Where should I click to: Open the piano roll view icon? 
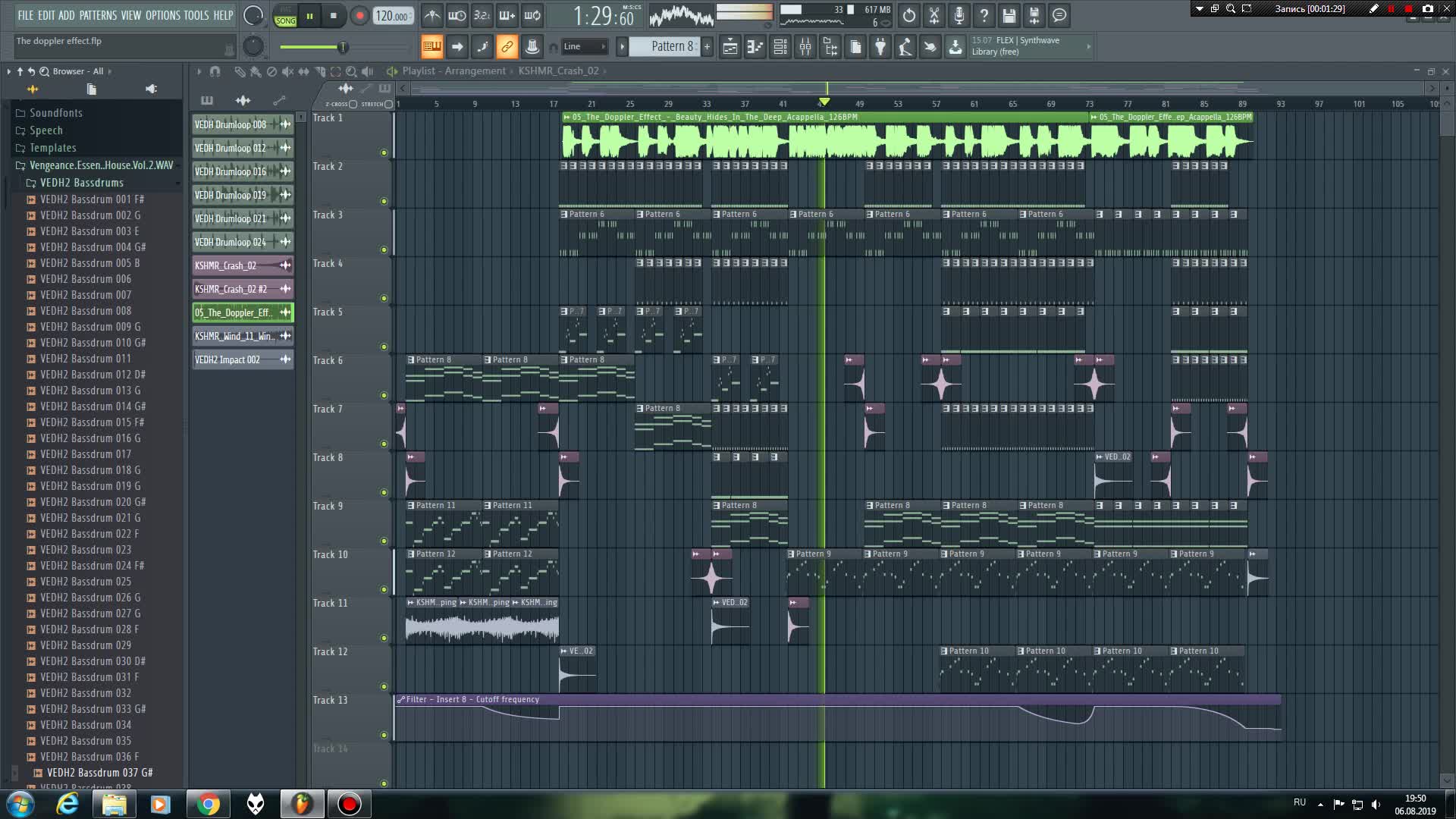[755, 47]
